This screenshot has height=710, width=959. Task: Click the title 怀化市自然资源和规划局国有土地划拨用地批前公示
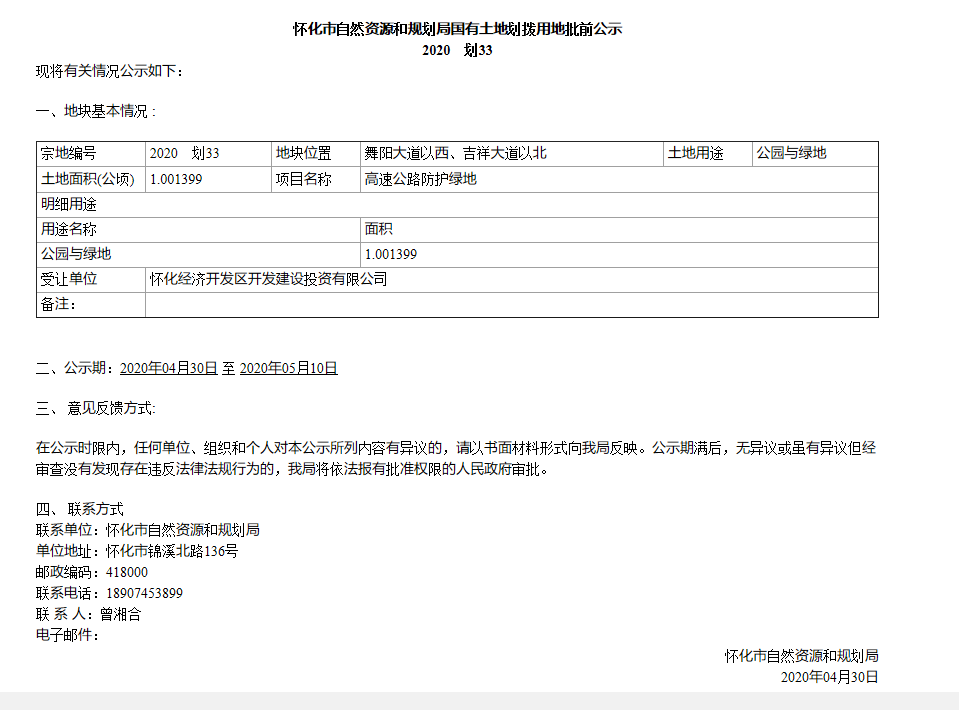coord(457,29)
